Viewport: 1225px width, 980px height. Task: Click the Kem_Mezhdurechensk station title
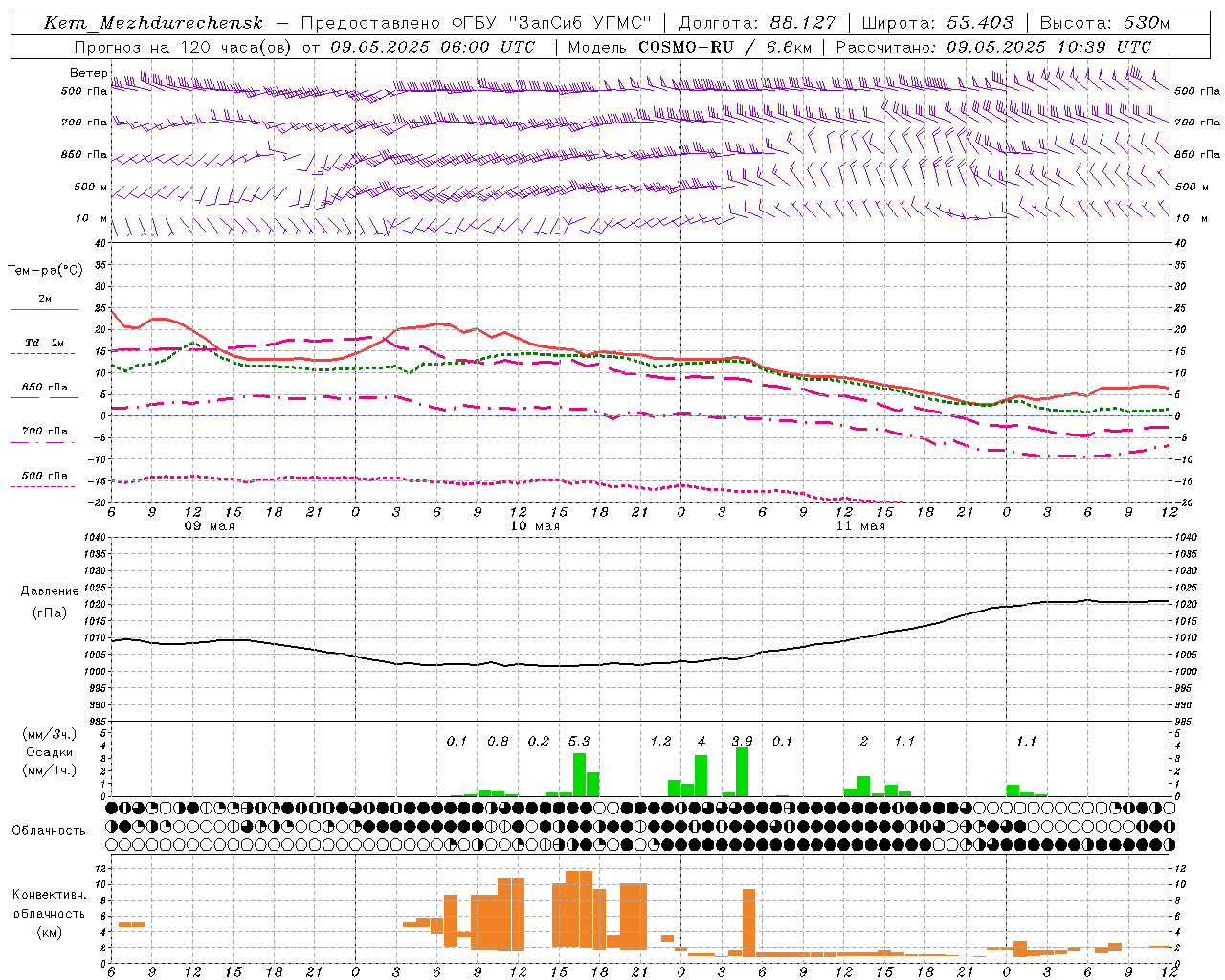[x=153, y=23]
